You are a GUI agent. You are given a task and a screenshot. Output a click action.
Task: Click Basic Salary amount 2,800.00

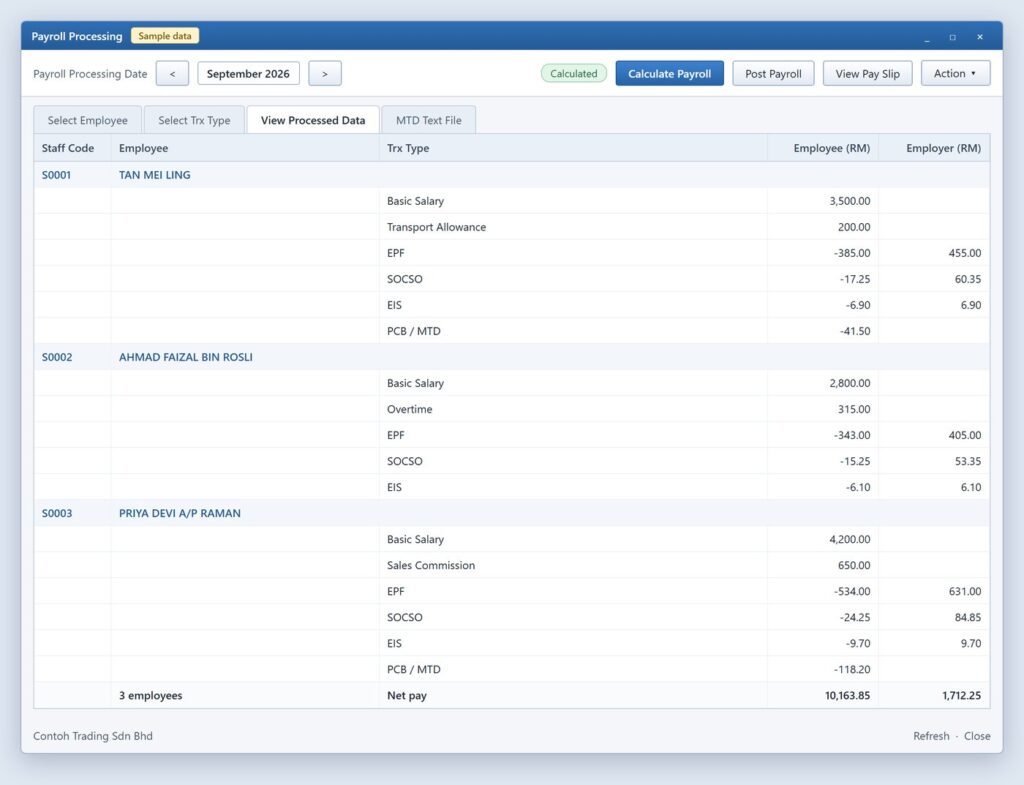[x=850, y=383]
